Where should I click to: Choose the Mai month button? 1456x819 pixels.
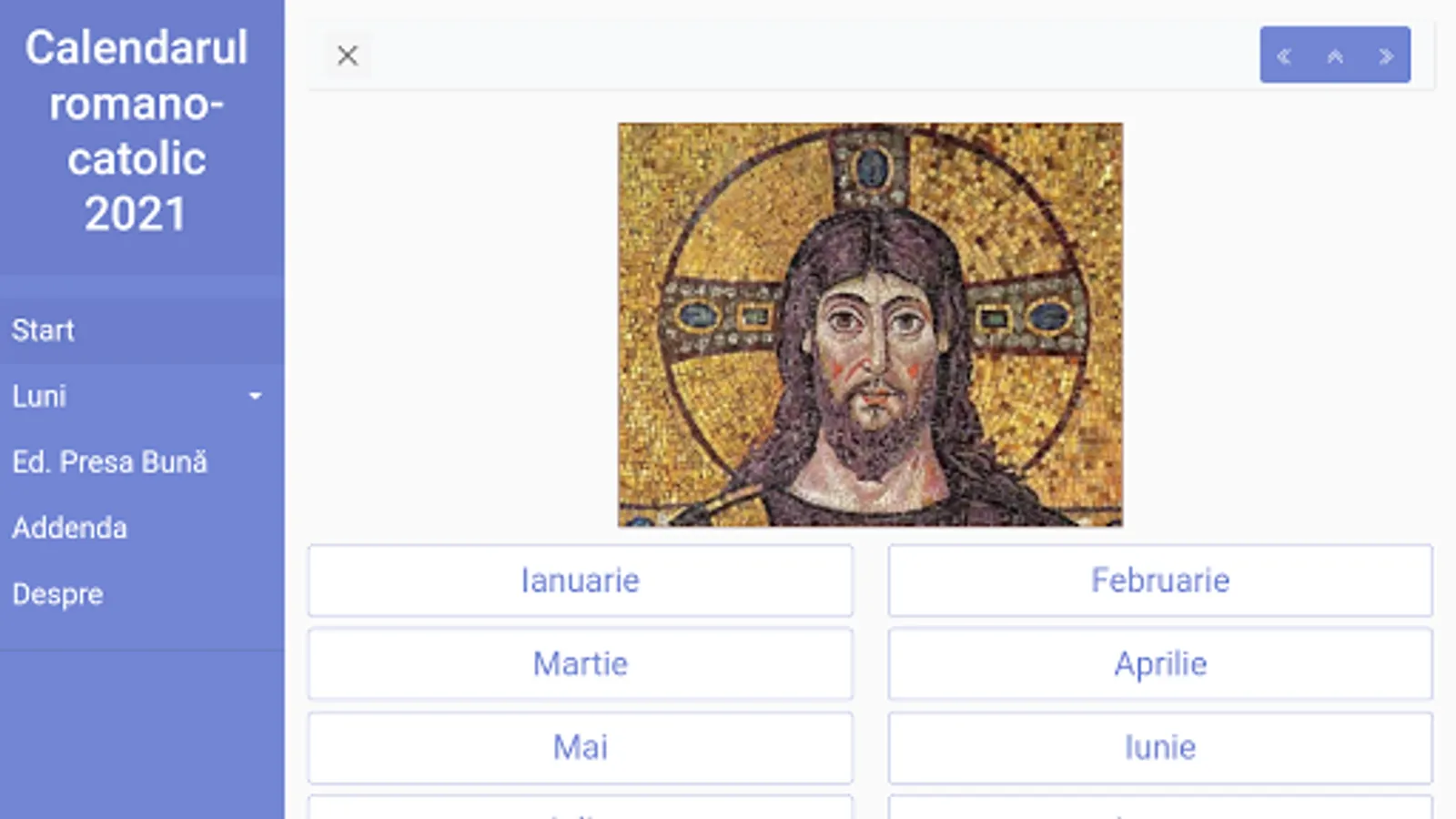point(580,748)
